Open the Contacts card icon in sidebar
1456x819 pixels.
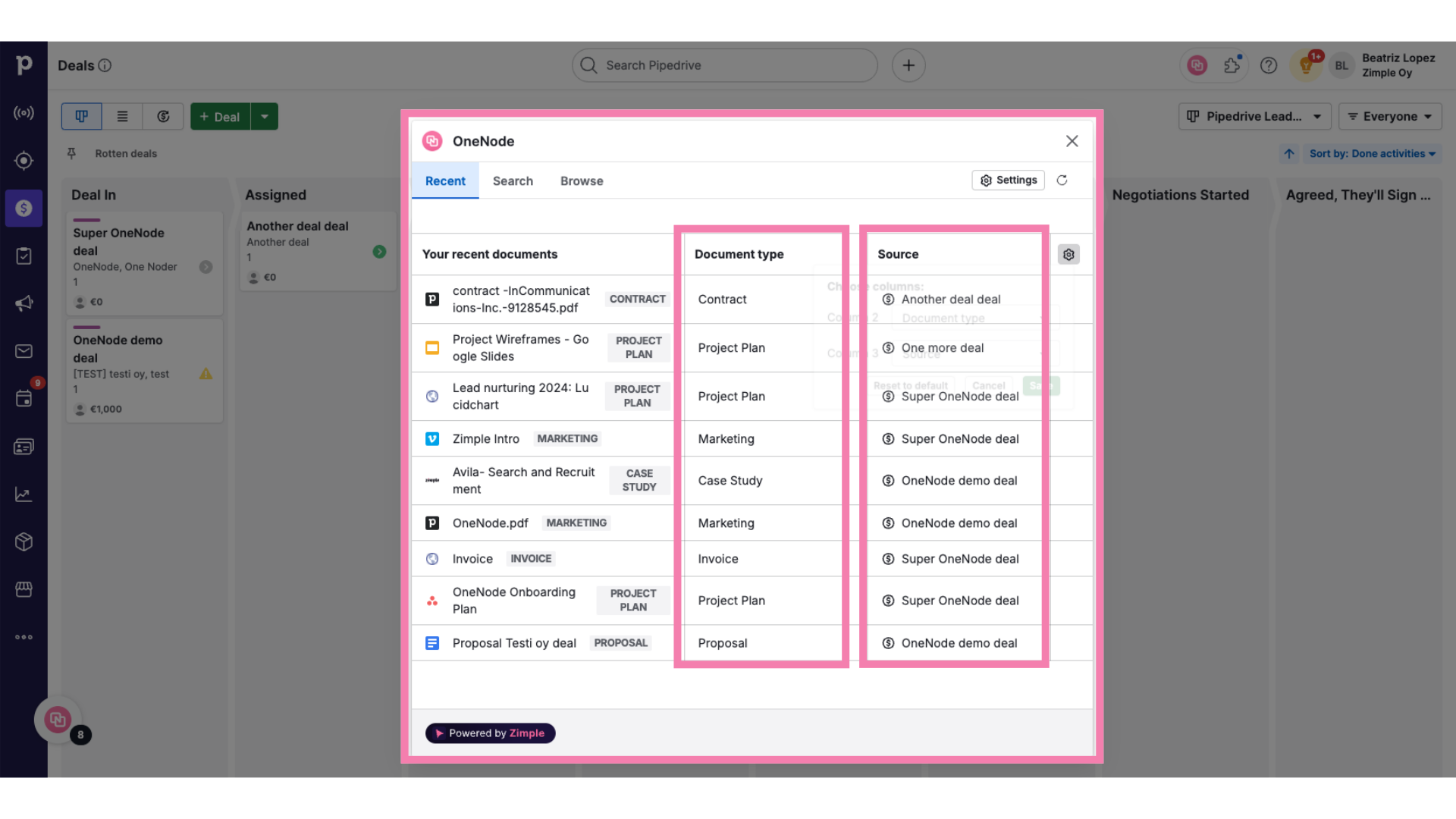pos(24,447)
